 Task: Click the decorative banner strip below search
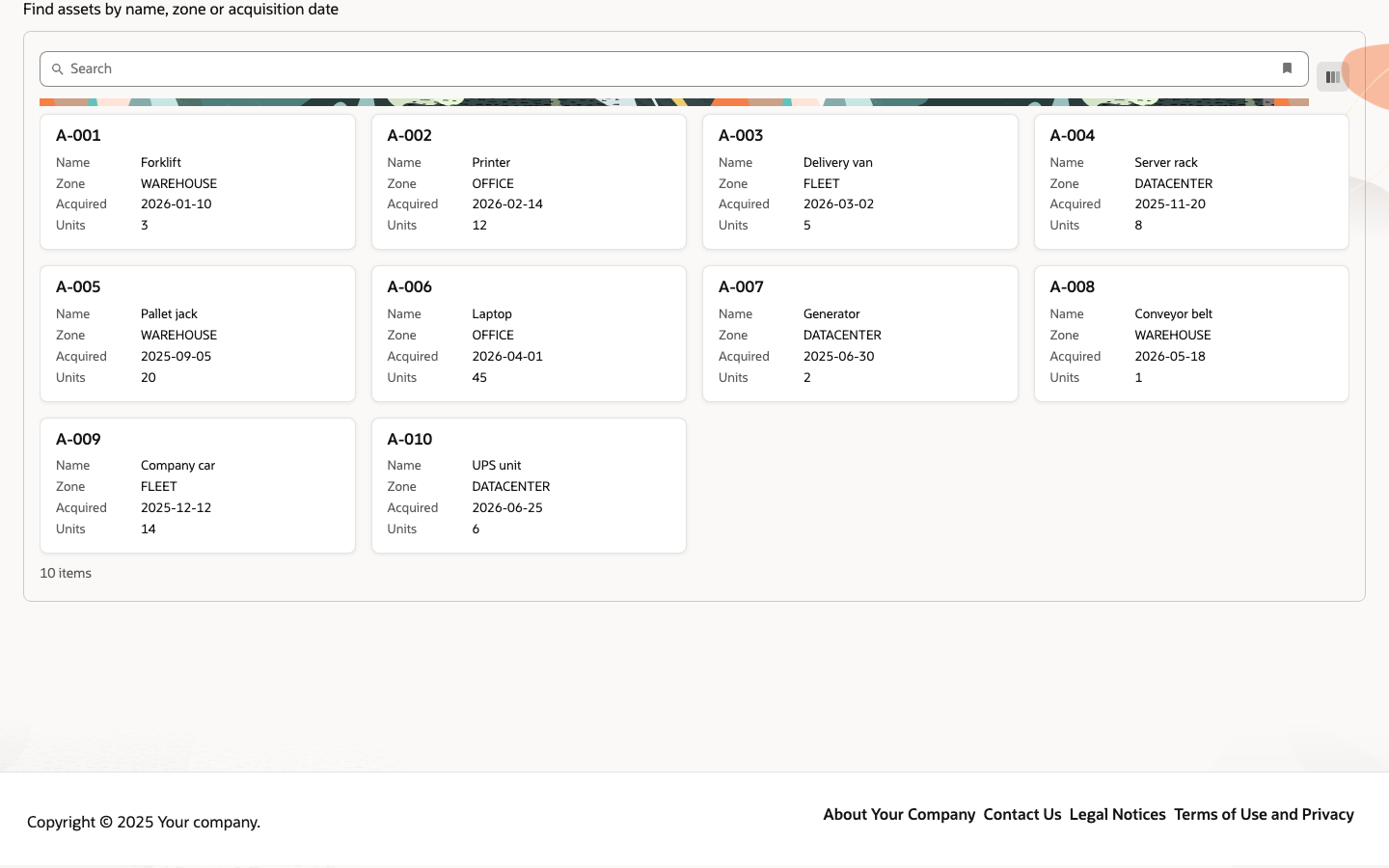(674, 101)
